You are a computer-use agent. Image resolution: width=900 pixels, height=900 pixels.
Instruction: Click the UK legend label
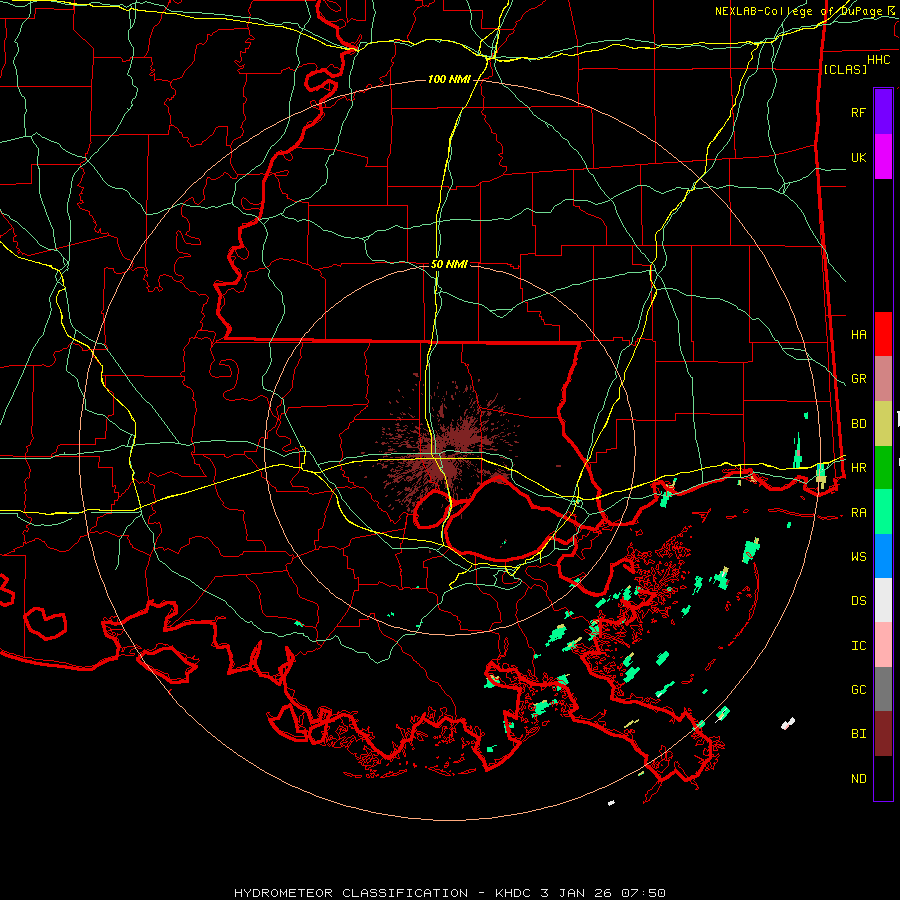[x=858, y=157]
